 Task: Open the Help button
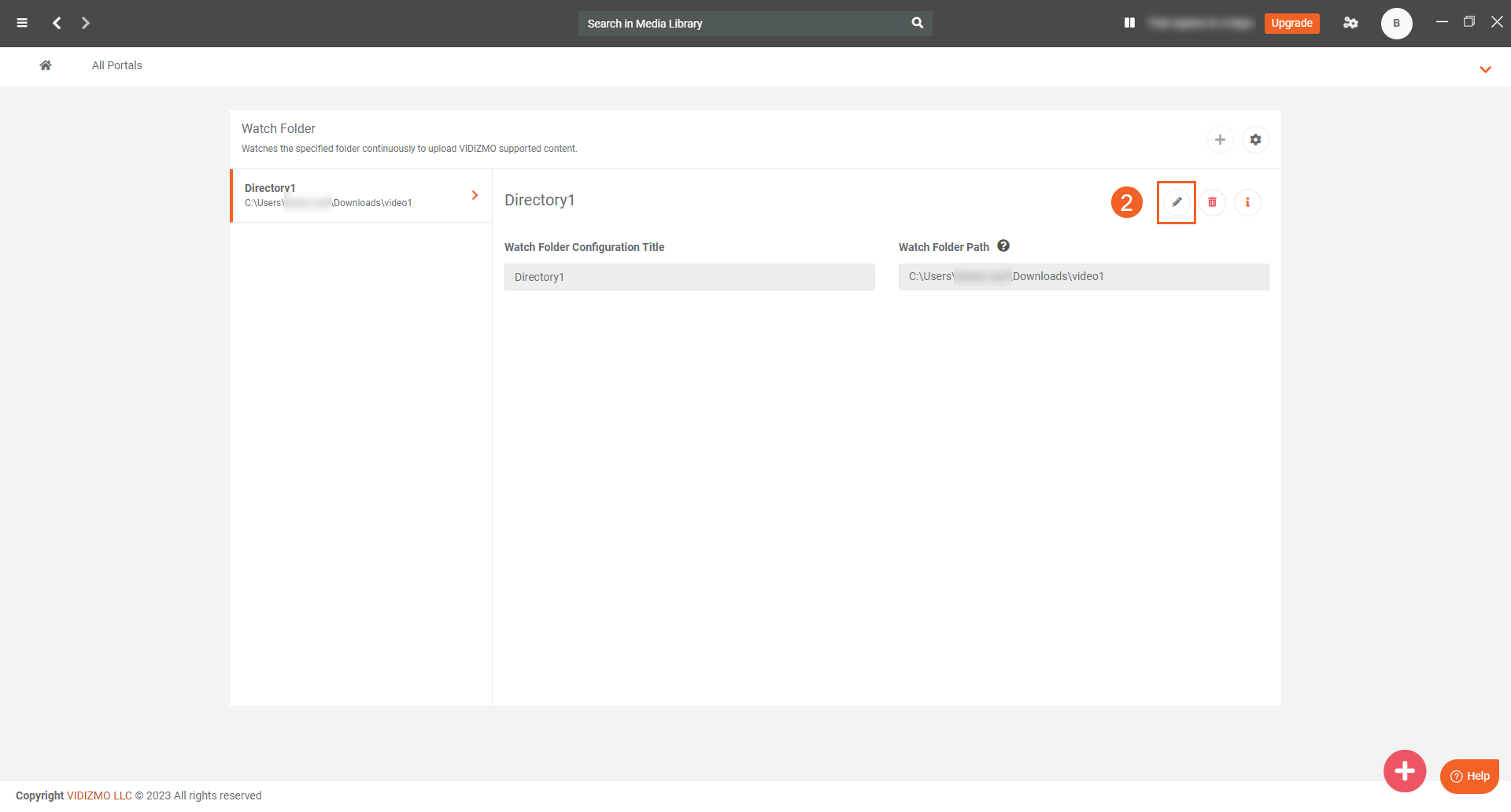pyautogui.click(x=1469, y=776)
